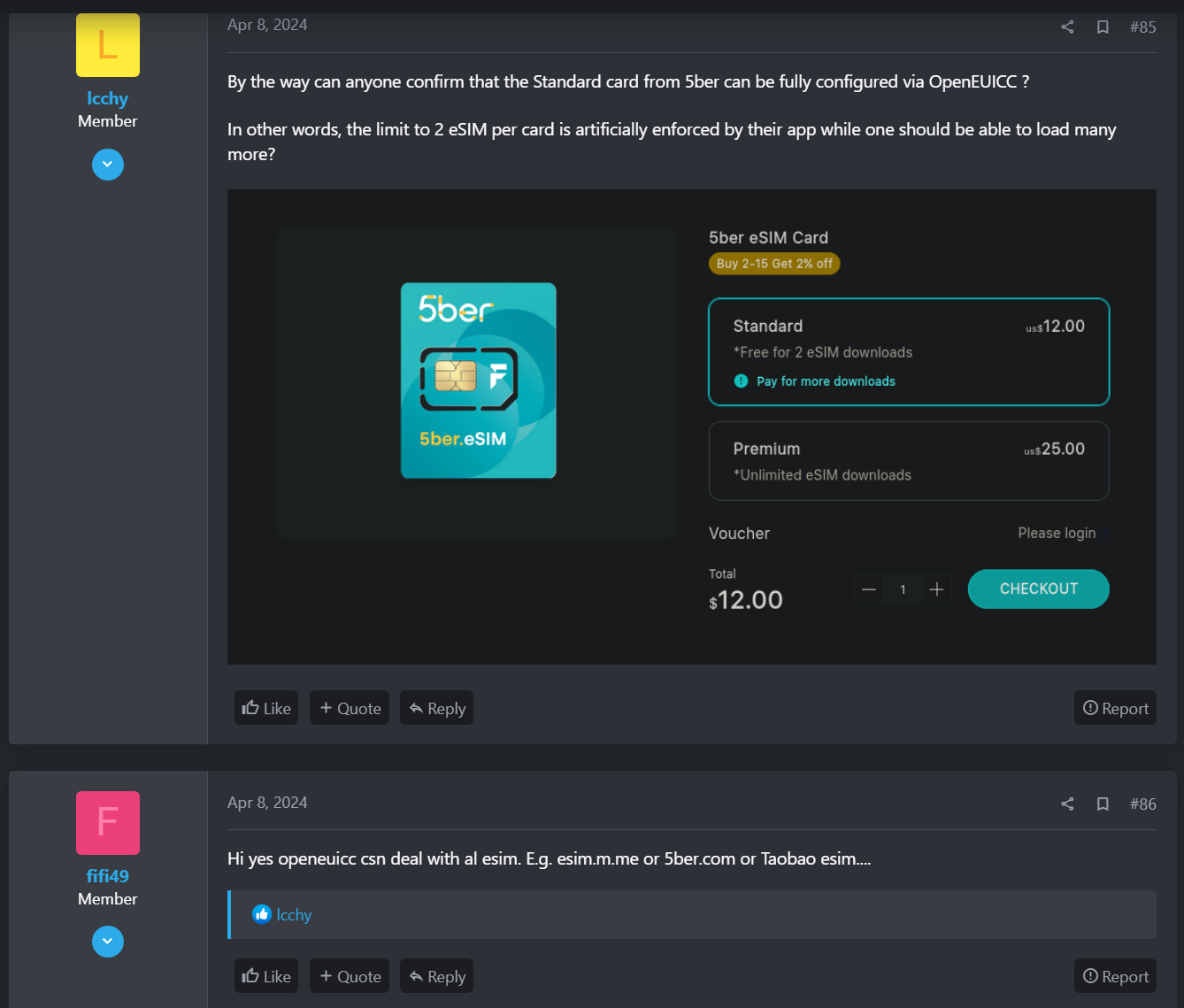The image size is (1184, 1008).
Task: Increase quantity with plus button
Action: [936, 589]
